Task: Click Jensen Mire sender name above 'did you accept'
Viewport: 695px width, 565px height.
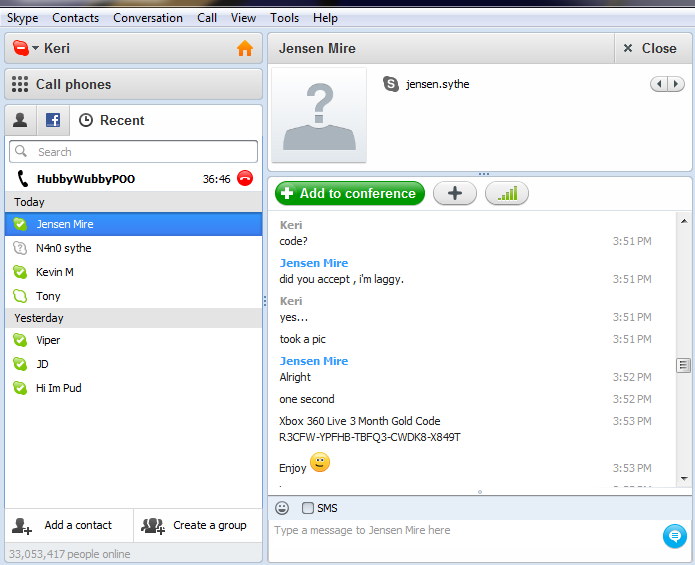Action: 314,263
